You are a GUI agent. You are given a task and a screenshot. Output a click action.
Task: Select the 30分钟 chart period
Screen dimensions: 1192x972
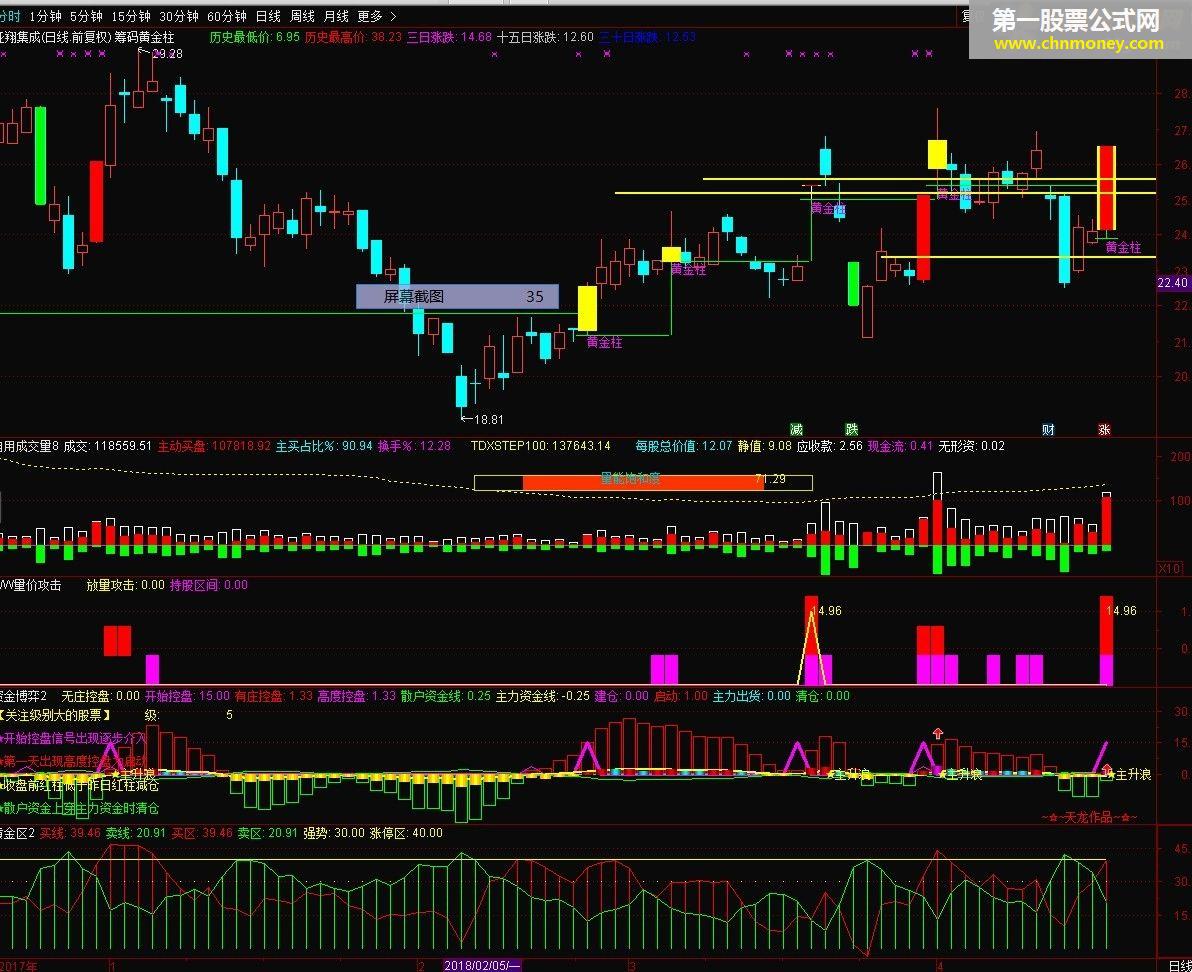[x=179, y=16]
